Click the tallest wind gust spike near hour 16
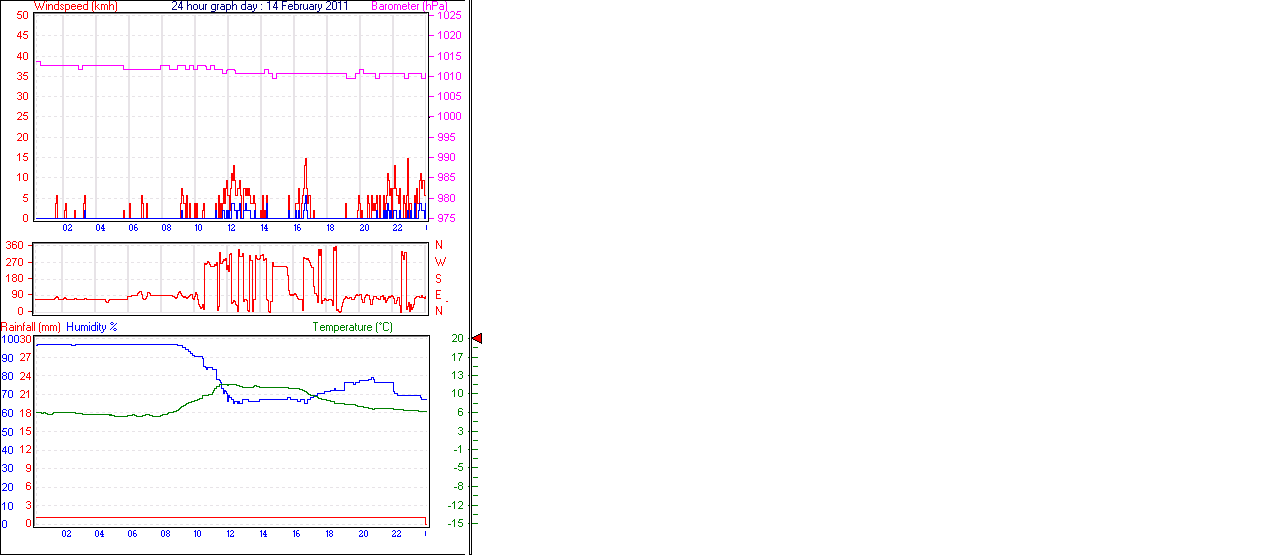The image size is (1272, 555). 306,160
